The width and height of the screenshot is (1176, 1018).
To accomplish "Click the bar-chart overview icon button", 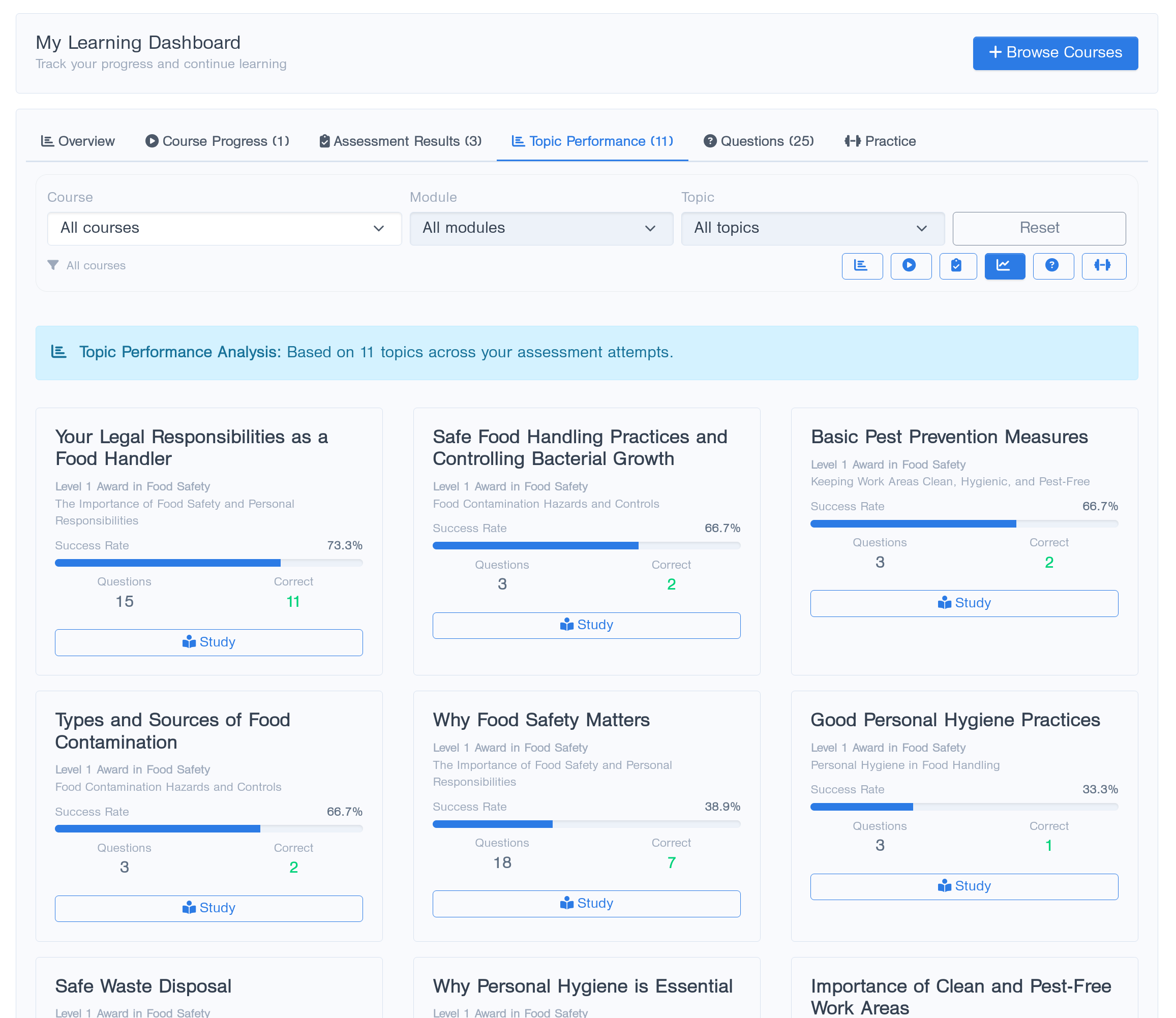I will click(x=862, y=266).
